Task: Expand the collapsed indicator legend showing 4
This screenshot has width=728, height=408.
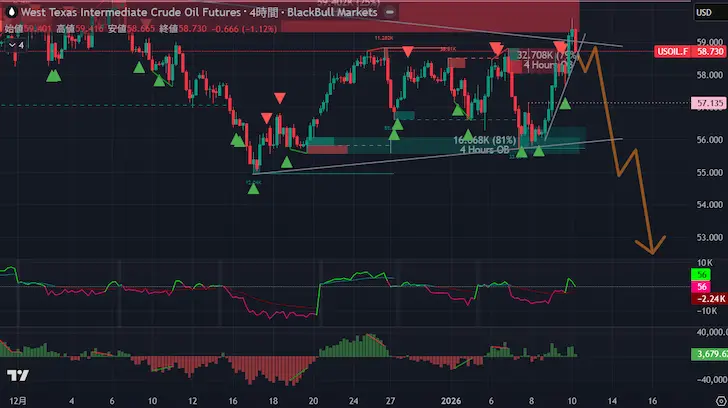Action: 15,47
